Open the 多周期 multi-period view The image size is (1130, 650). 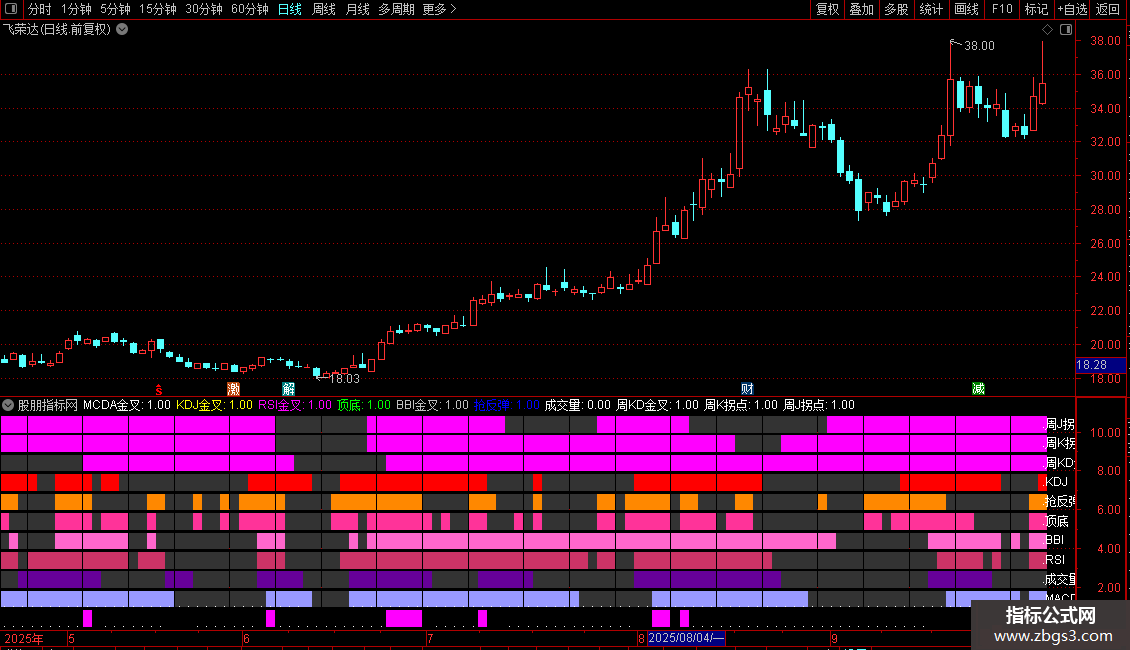coord(396,9)
